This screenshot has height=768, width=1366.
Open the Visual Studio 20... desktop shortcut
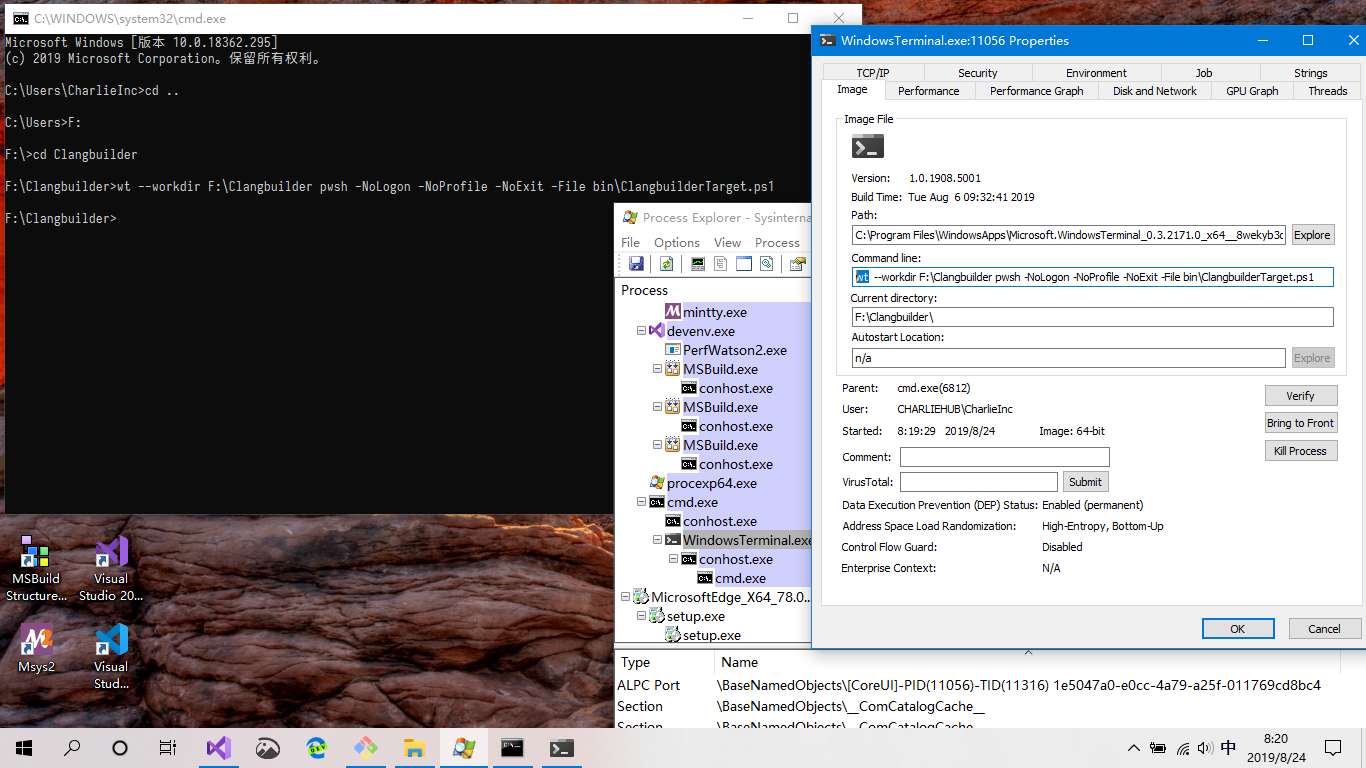point(111,569)
